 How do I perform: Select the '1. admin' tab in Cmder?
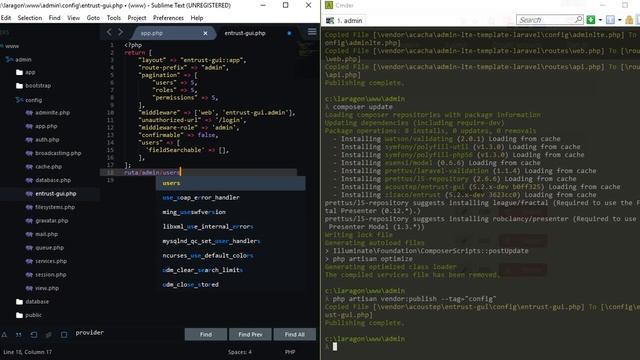click(344, 20)
